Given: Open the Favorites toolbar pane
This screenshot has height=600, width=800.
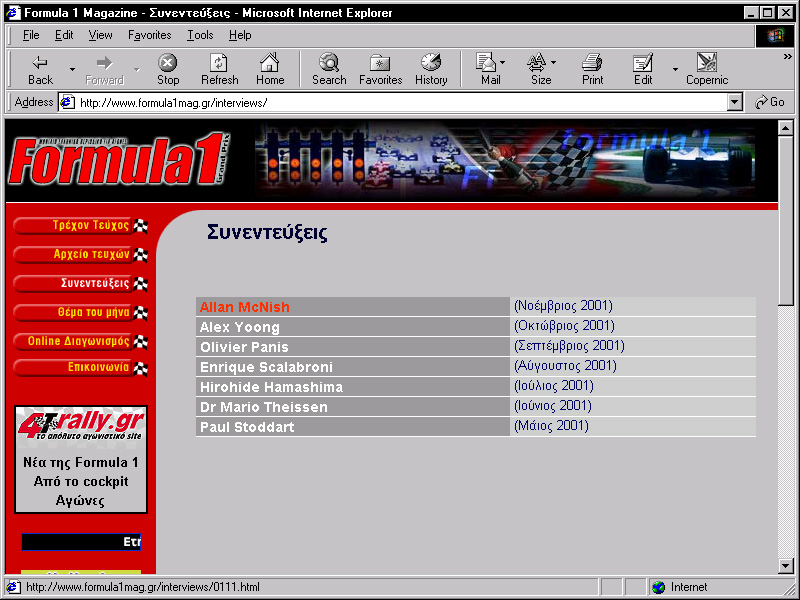Looking at the screenshot, I should point(381,69).
